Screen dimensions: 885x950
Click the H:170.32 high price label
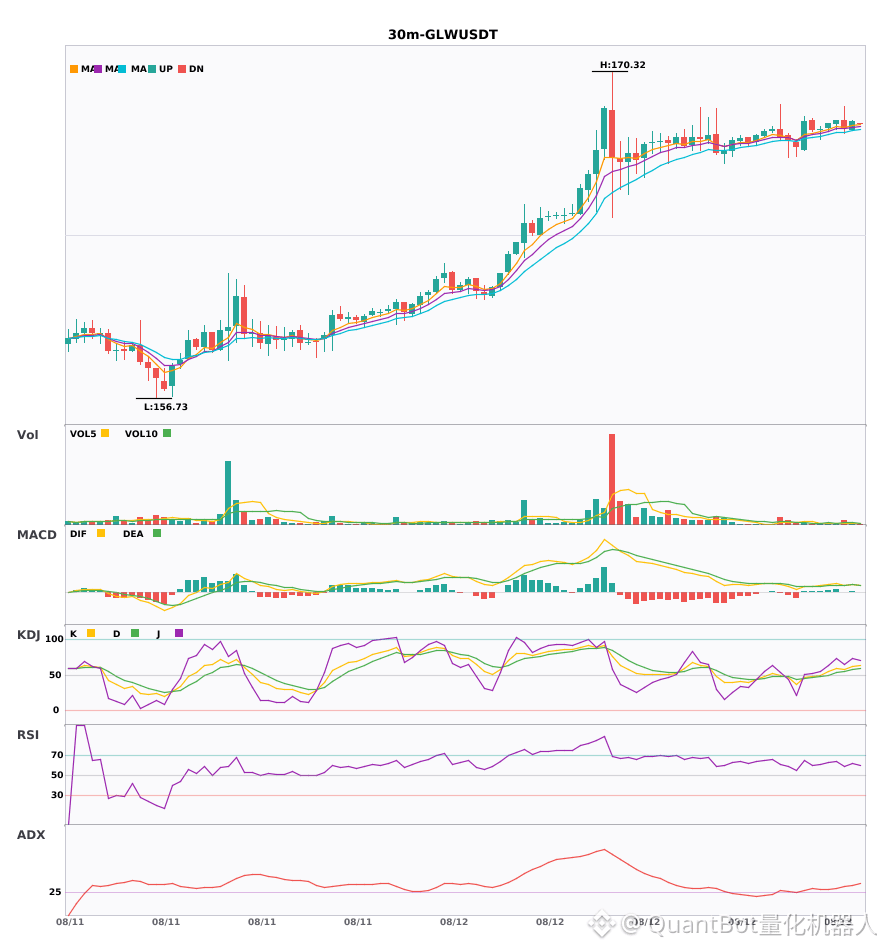pos(623,65)
